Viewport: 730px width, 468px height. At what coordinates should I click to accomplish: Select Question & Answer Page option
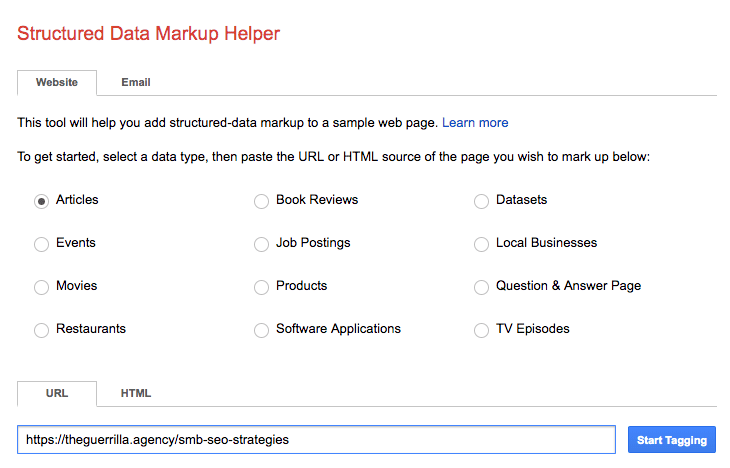click(x=481, y=287)
